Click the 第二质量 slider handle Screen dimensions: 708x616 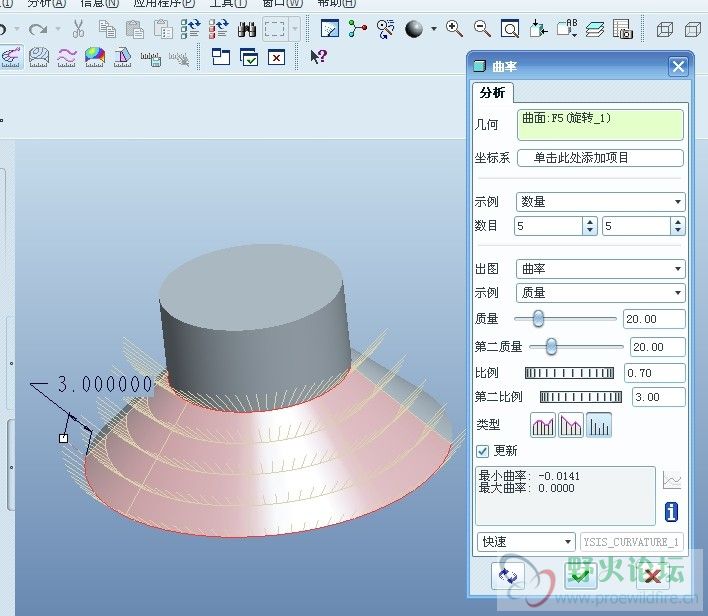551,347
